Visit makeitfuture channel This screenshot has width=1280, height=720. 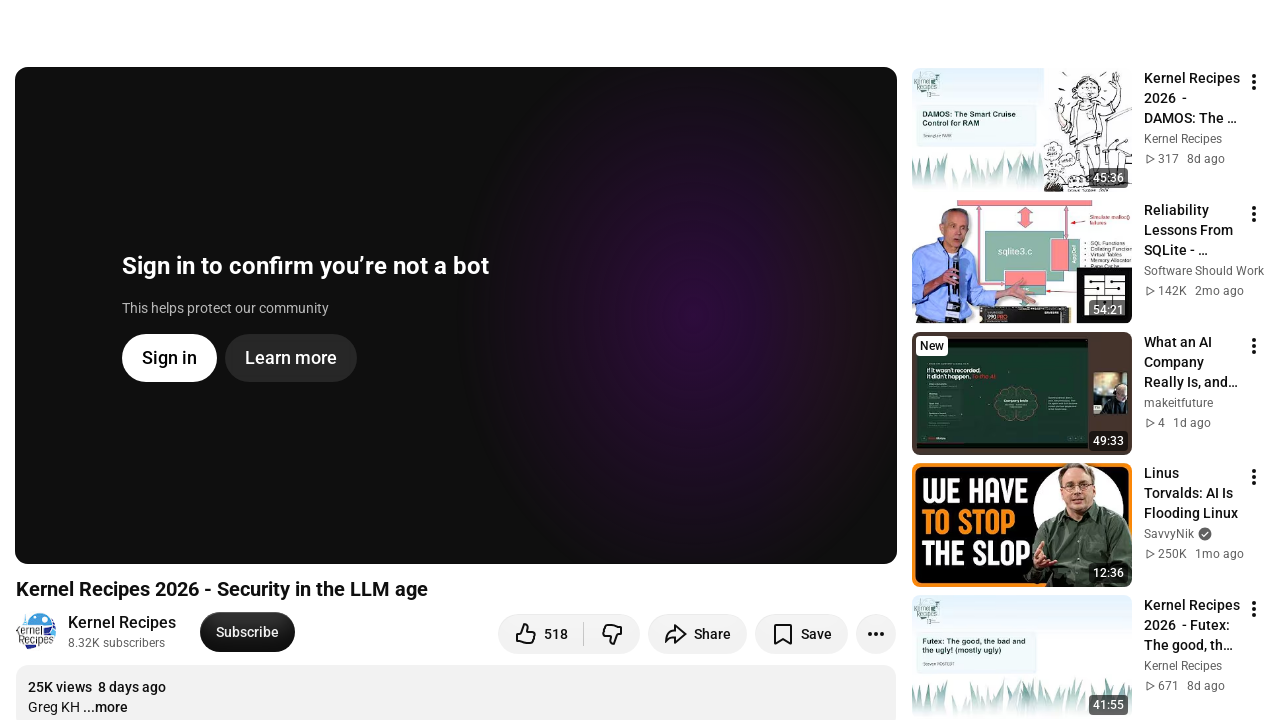tap(1178, 403)
